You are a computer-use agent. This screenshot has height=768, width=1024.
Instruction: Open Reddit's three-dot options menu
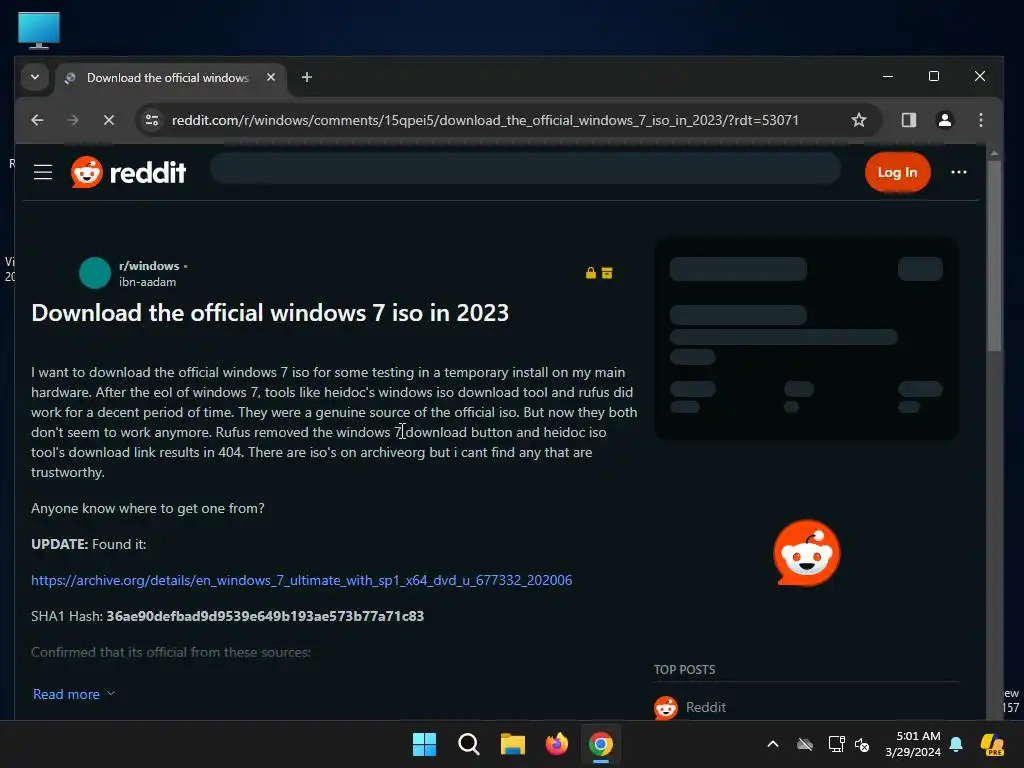coord(959,172)
